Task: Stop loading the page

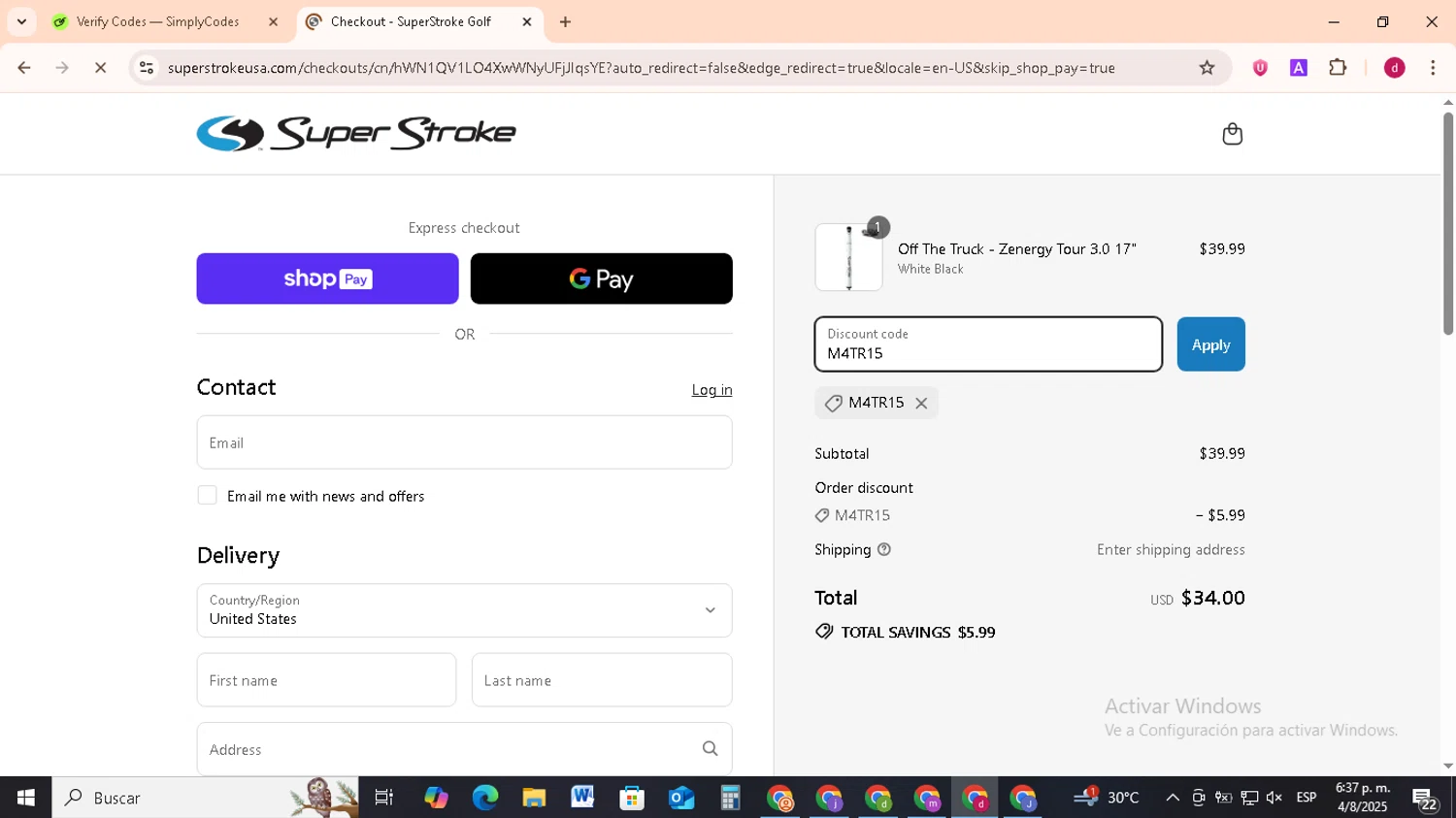Action: tap(100, 68)
